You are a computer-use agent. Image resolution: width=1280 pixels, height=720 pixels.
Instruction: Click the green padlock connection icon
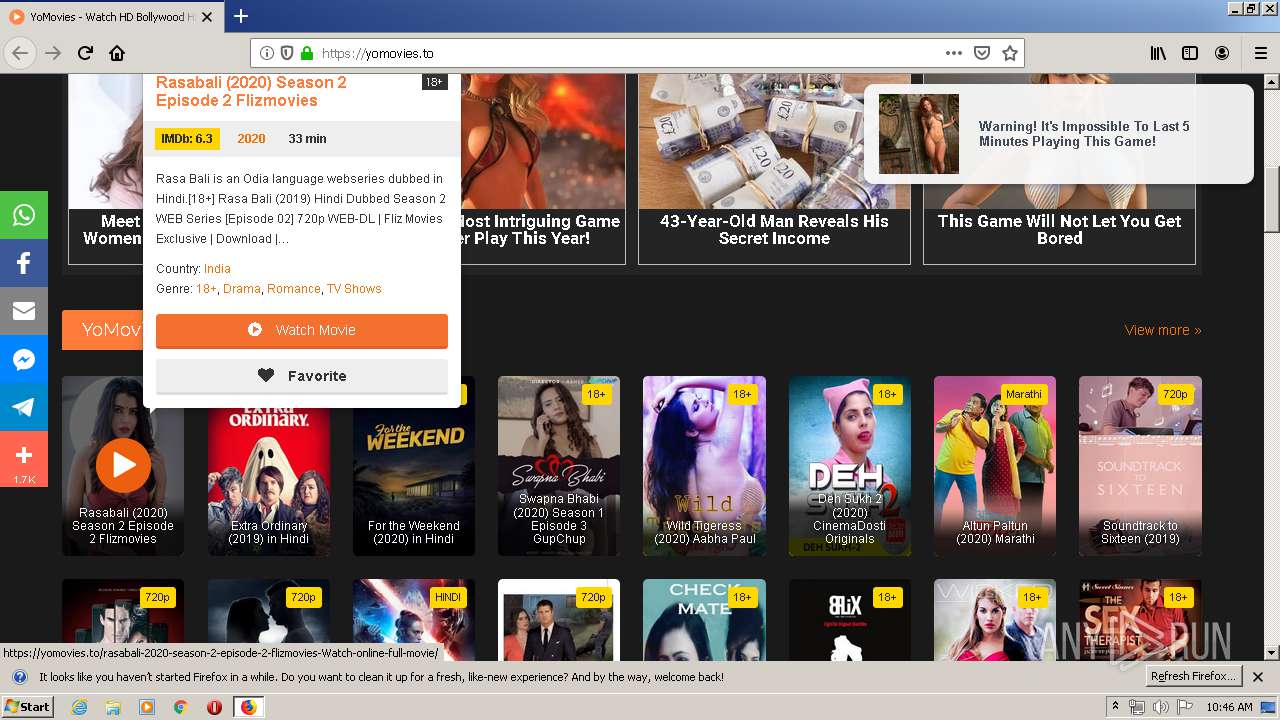tap(307, 53)
